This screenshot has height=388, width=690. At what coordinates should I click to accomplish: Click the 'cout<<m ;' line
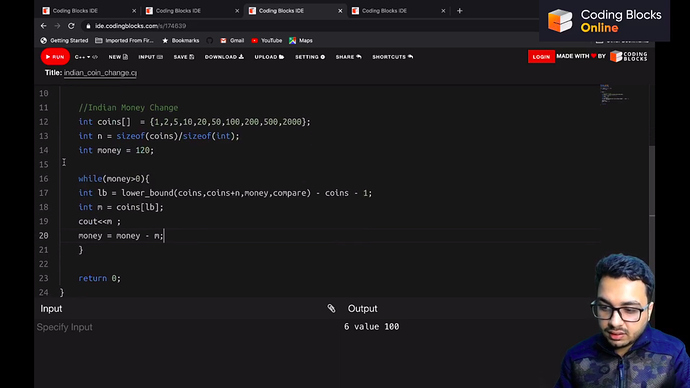99,221
